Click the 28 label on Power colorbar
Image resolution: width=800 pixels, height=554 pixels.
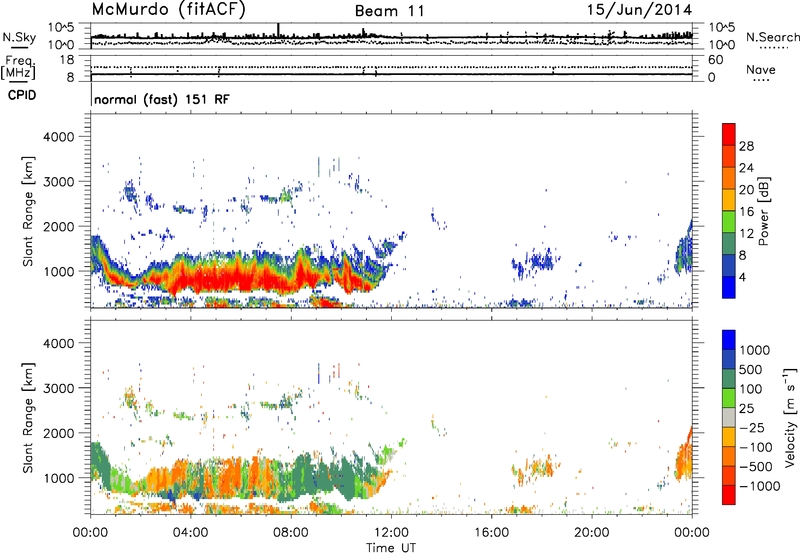(x=746, y=146)
